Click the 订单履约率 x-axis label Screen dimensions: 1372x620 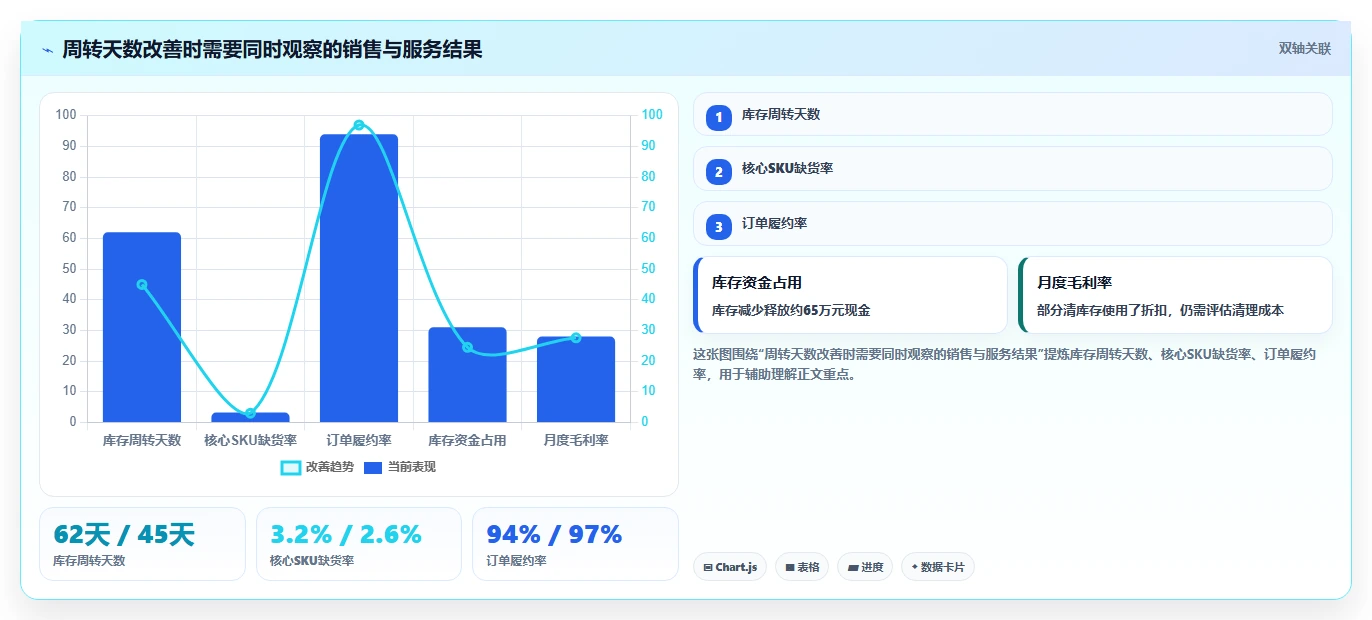coord(359,440)
